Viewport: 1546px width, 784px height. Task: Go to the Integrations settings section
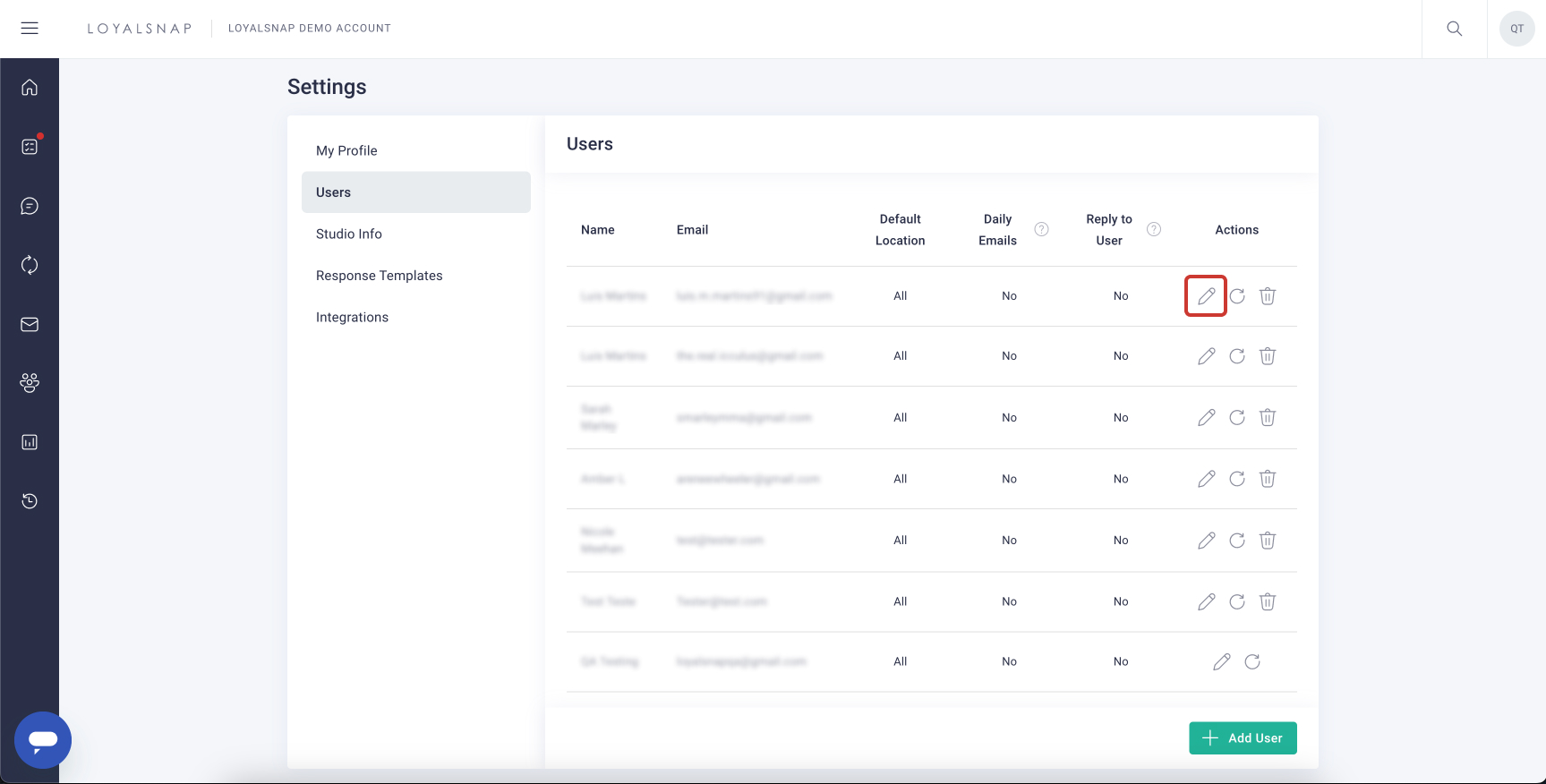[352, 317]
